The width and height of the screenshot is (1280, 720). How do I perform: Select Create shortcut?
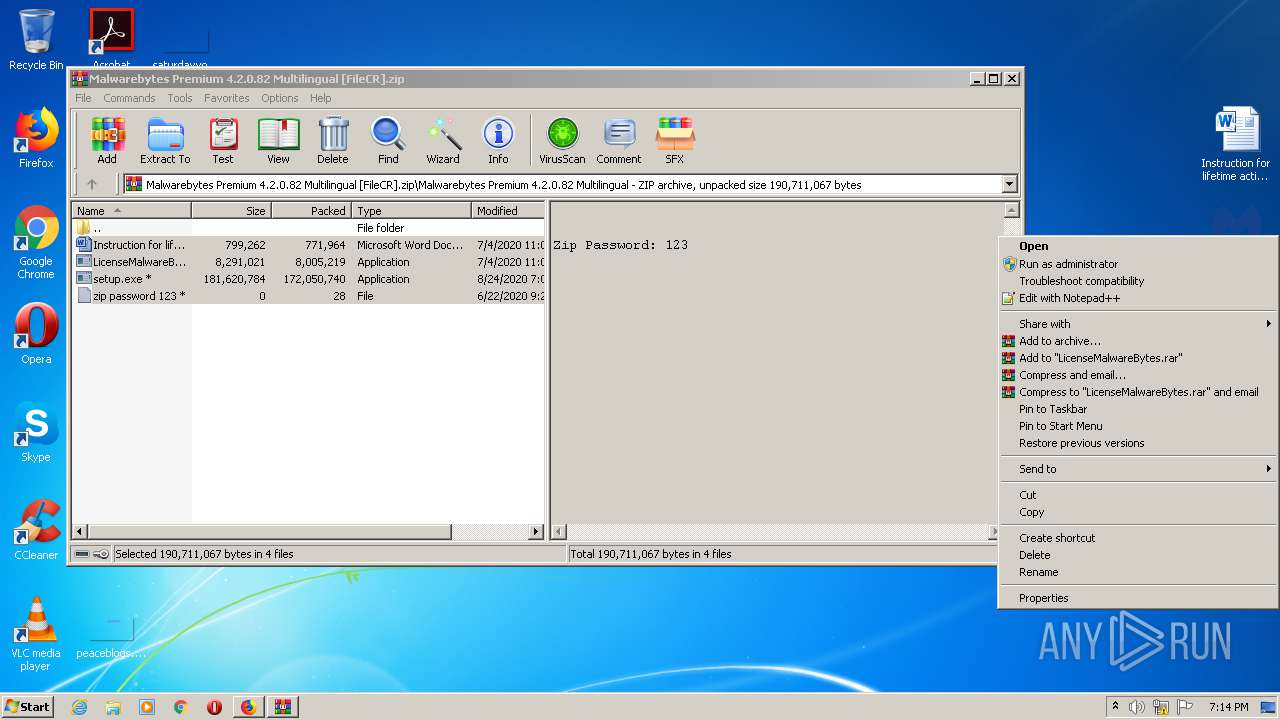pos(1138,538)
